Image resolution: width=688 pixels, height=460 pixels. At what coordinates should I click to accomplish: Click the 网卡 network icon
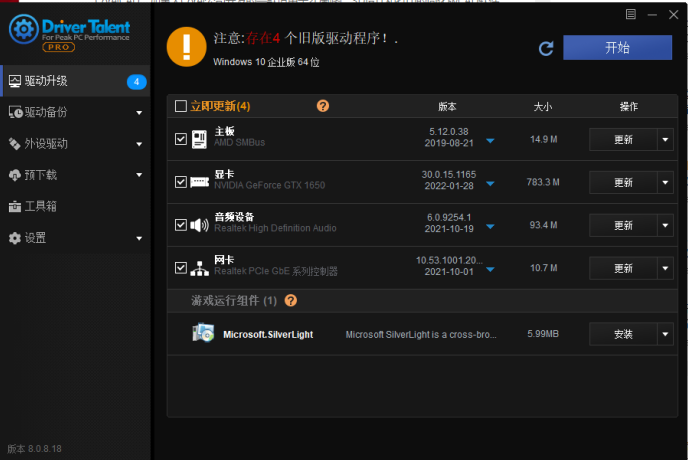point(200,268)
